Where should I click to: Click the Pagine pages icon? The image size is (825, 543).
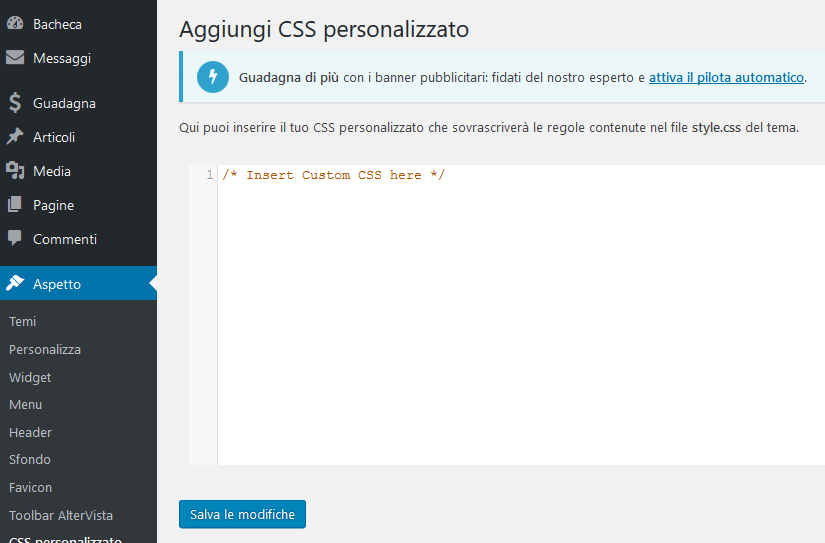[15, 205]
